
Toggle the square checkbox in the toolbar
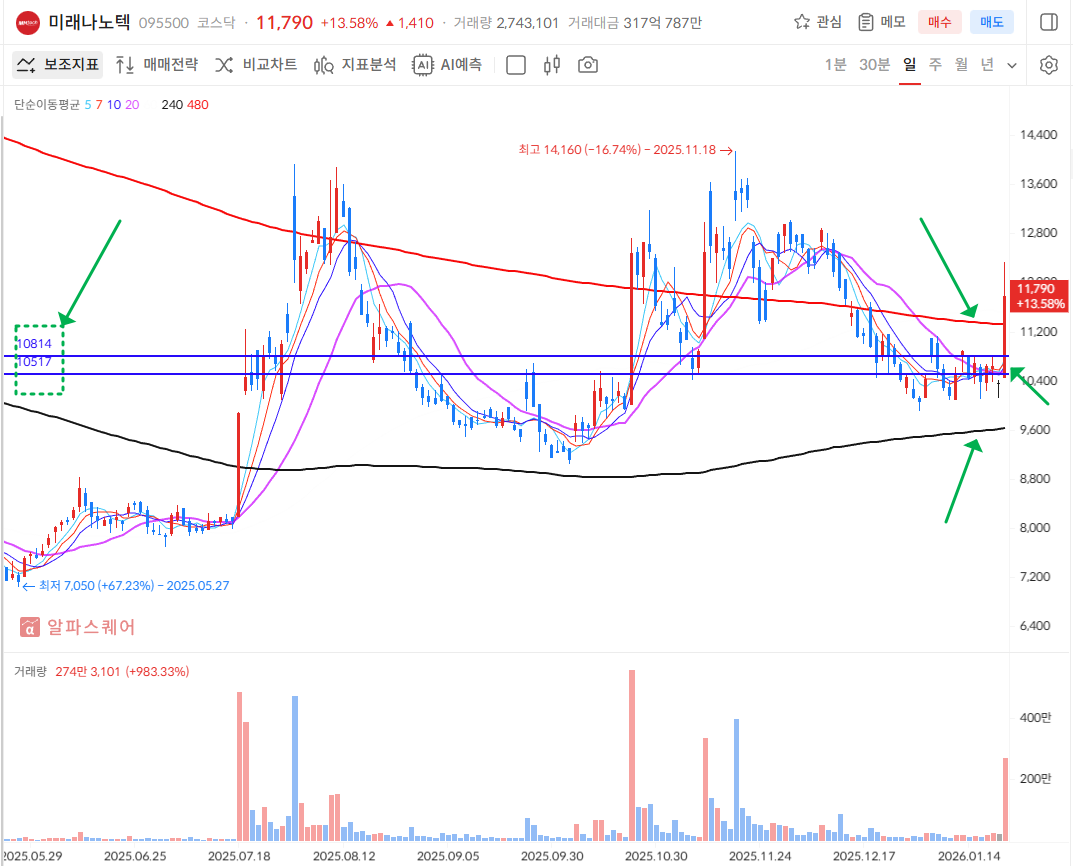point(516,65)
